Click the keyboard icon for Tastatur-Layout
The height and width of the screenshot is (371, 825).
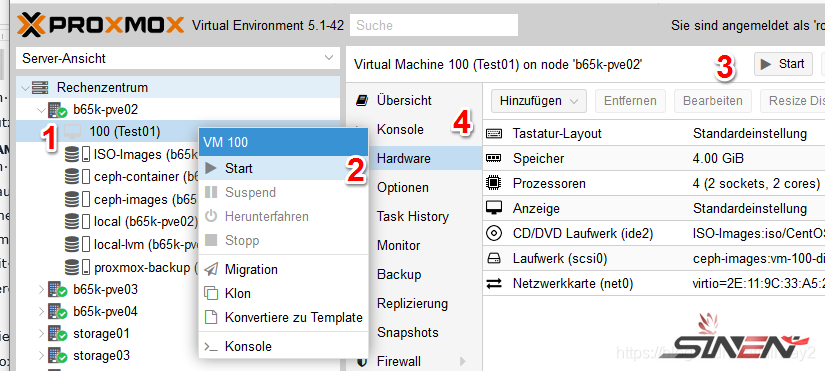tap(494, 134)
